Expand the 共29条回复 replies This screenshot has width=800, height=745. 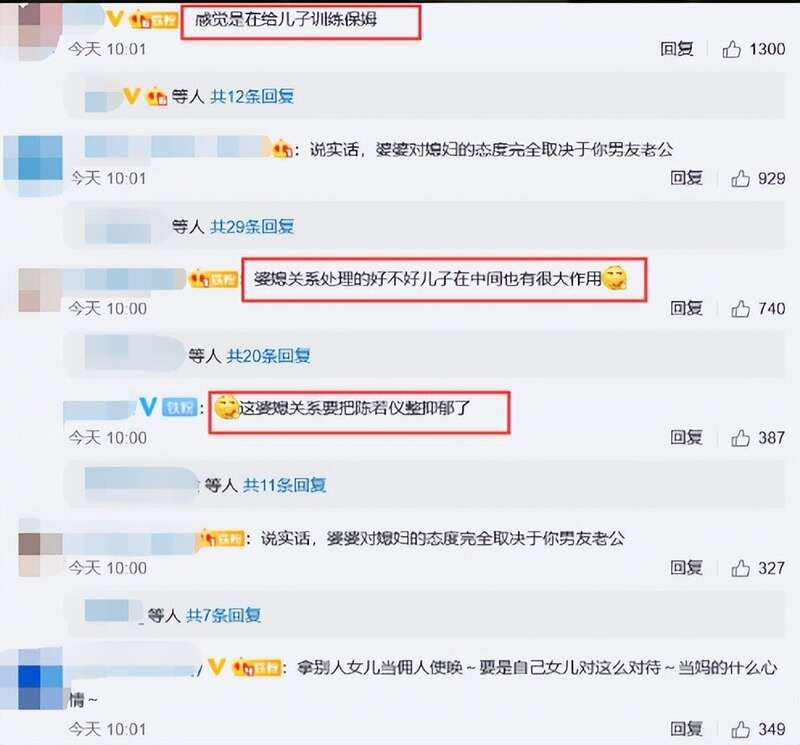(252, 226)
